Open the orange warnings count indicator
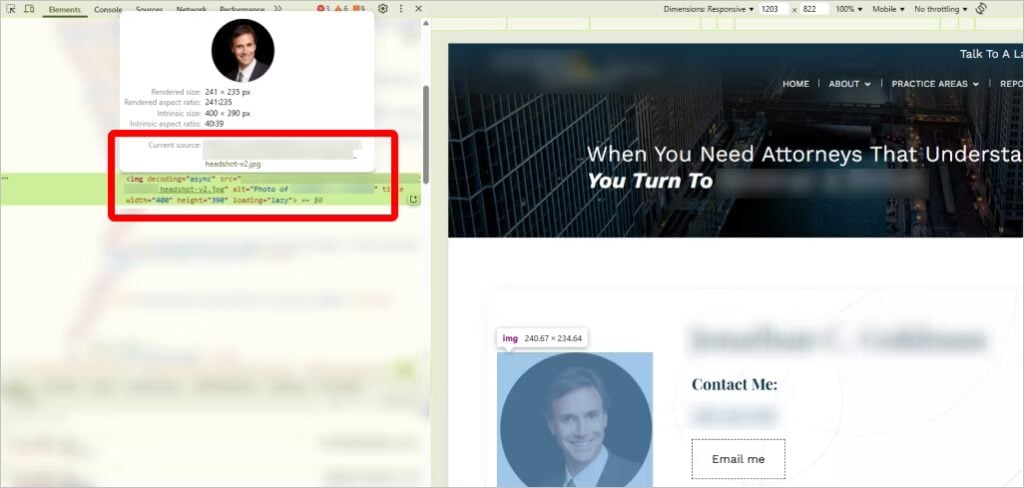The width and height of the screenshot is (1024, 488). [341, 9]
